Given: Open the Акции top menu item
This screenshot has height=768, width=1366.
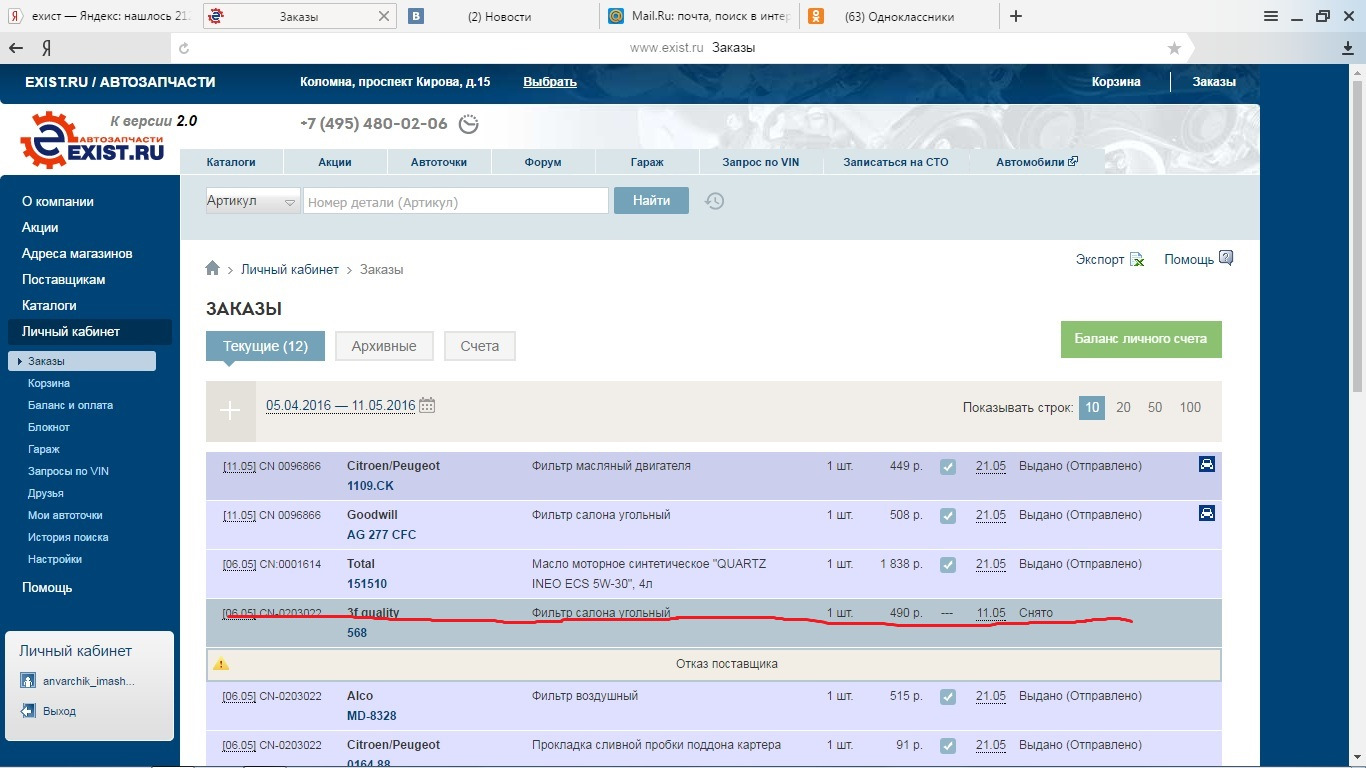Looking at the screenshot, I should 335,161.
